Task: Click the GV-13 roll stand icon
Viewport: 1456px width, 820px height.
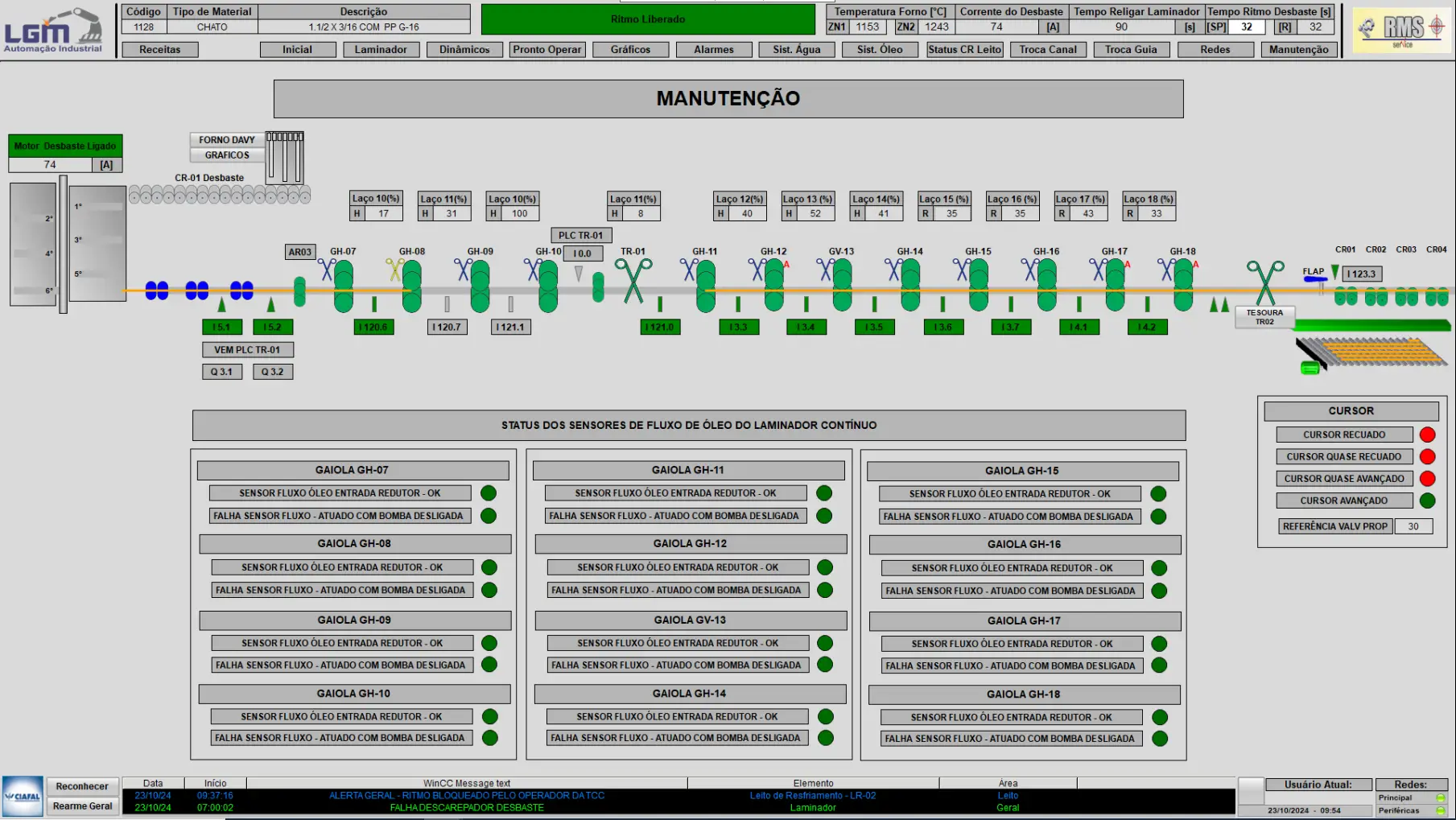Action: (x=843, y=286)
